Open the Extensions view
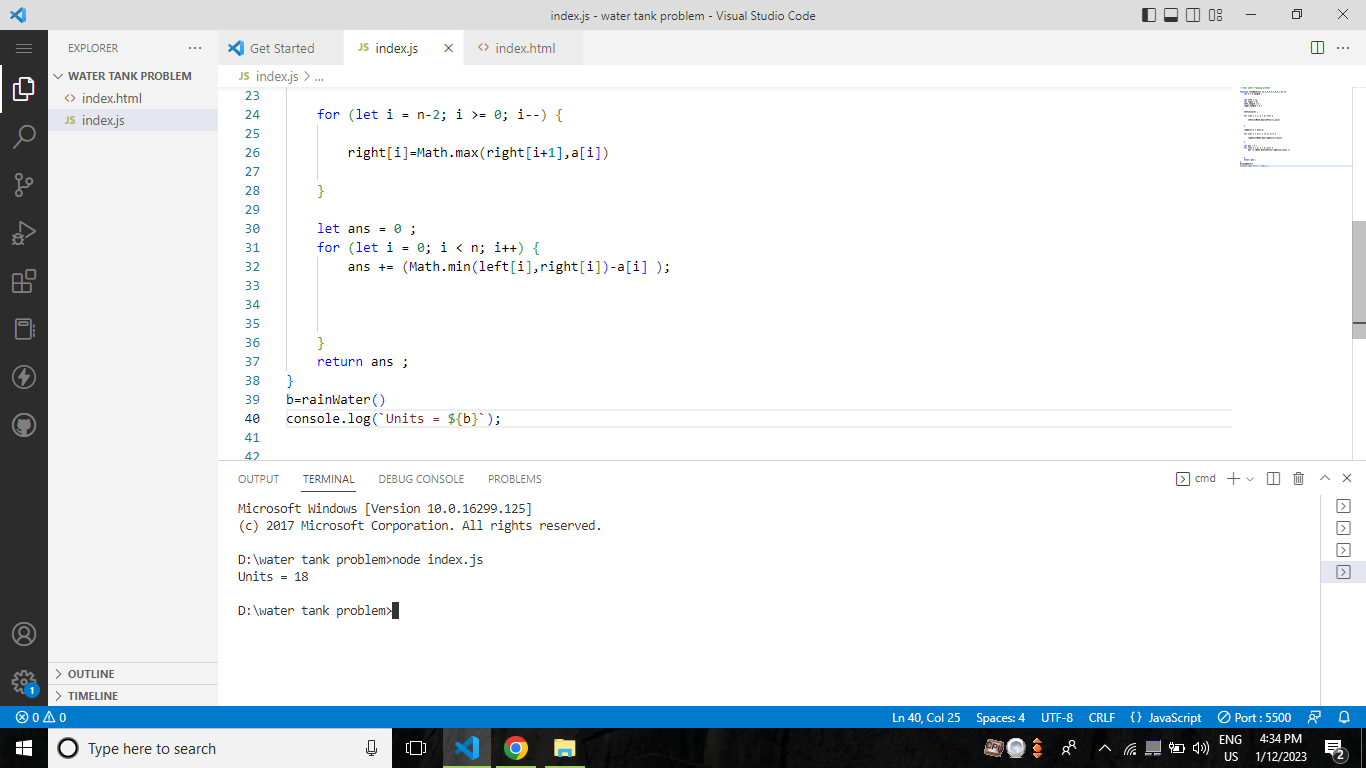This screenshot has width=1366, height=768. pyautogui.click(x=24, y=281)
